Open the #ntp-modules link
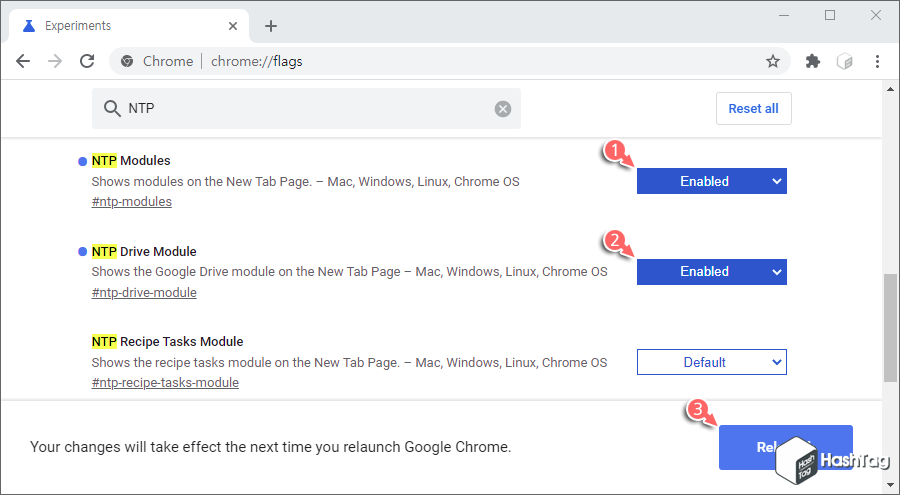Viewport: 900px width, 495px height. 131,202
